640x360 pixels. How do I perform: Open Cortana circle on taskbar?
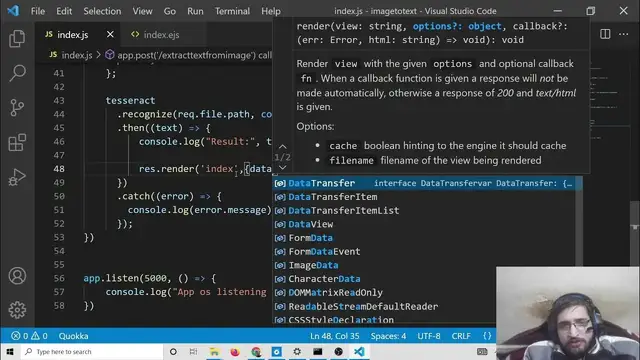point(173,352)
